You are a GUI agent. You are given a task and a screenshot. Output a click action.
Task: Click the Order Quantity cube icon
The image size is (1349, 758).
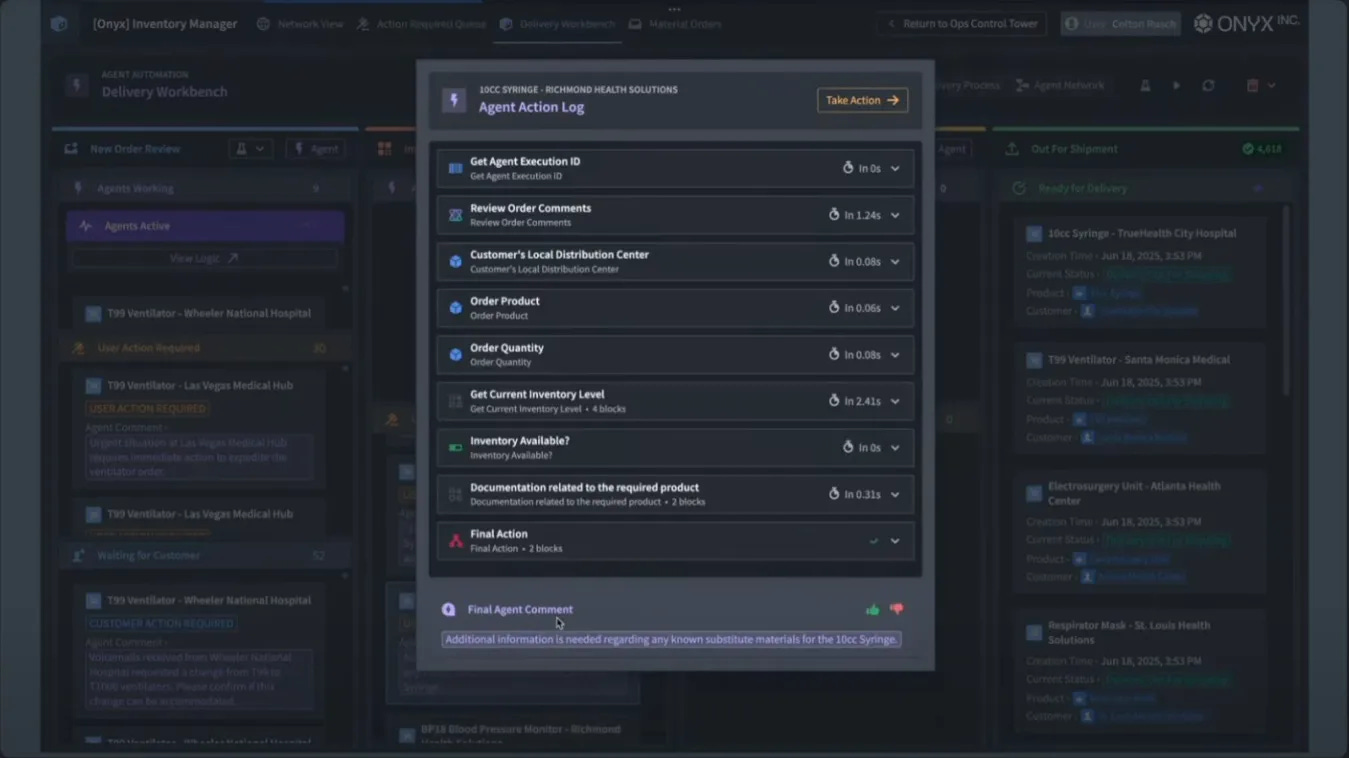(455, 355)
